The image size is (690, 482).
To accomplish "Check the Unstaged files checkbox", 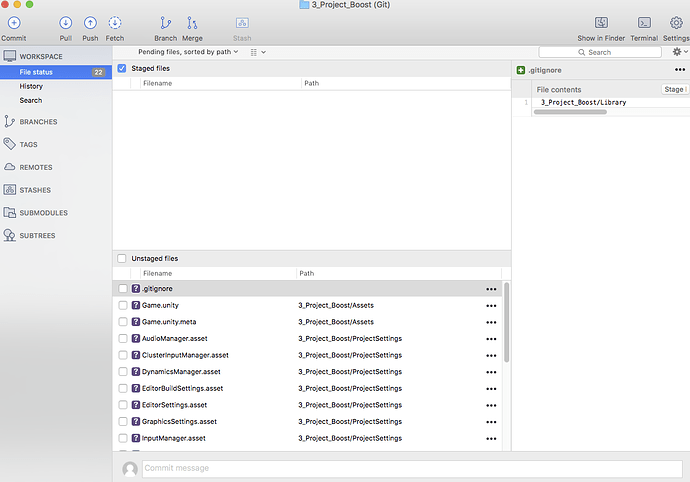I will [x=122, y=258].
